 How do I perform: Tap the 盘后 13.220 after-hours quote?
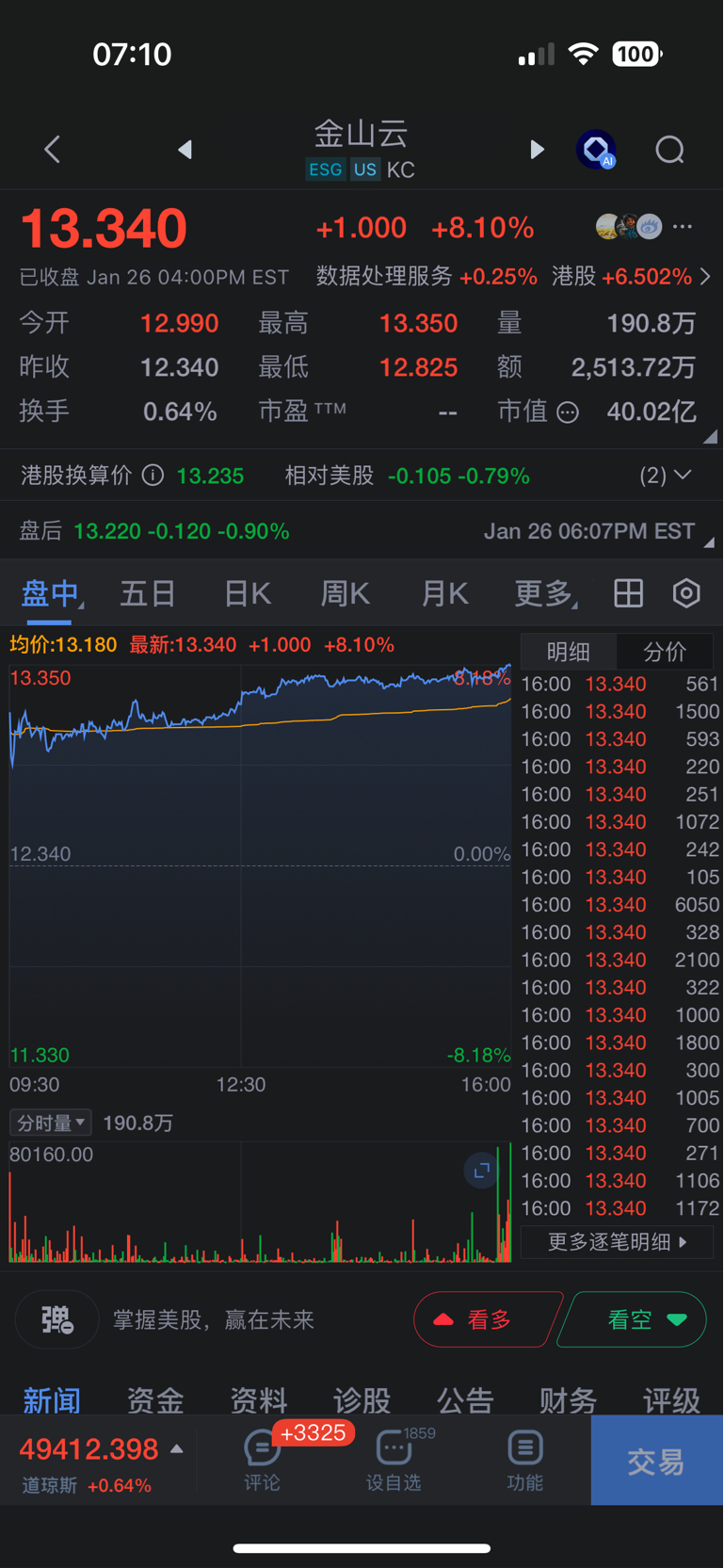[154, 531]
